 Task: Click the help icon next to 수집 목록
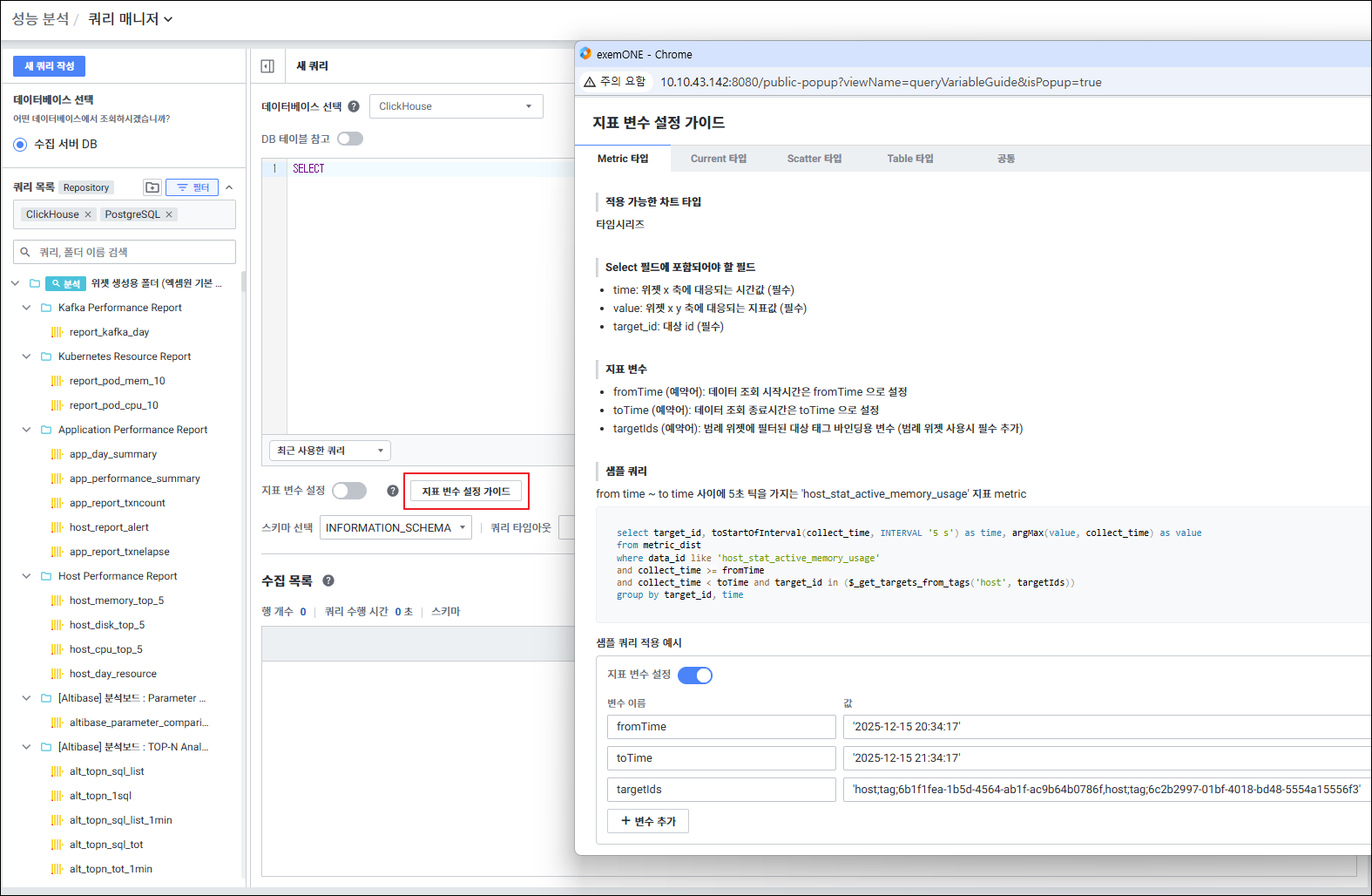tap(328, 580)
